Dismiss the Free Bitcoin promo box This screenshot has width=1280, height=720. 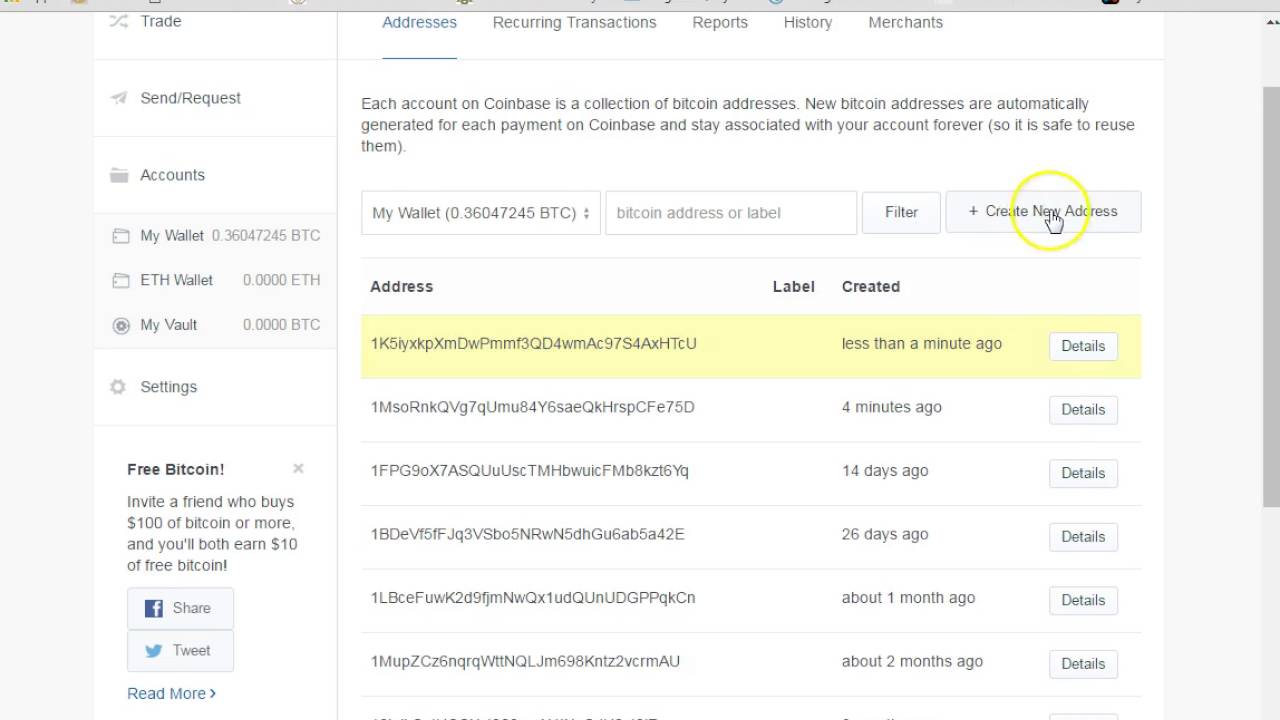coord(298,468)
